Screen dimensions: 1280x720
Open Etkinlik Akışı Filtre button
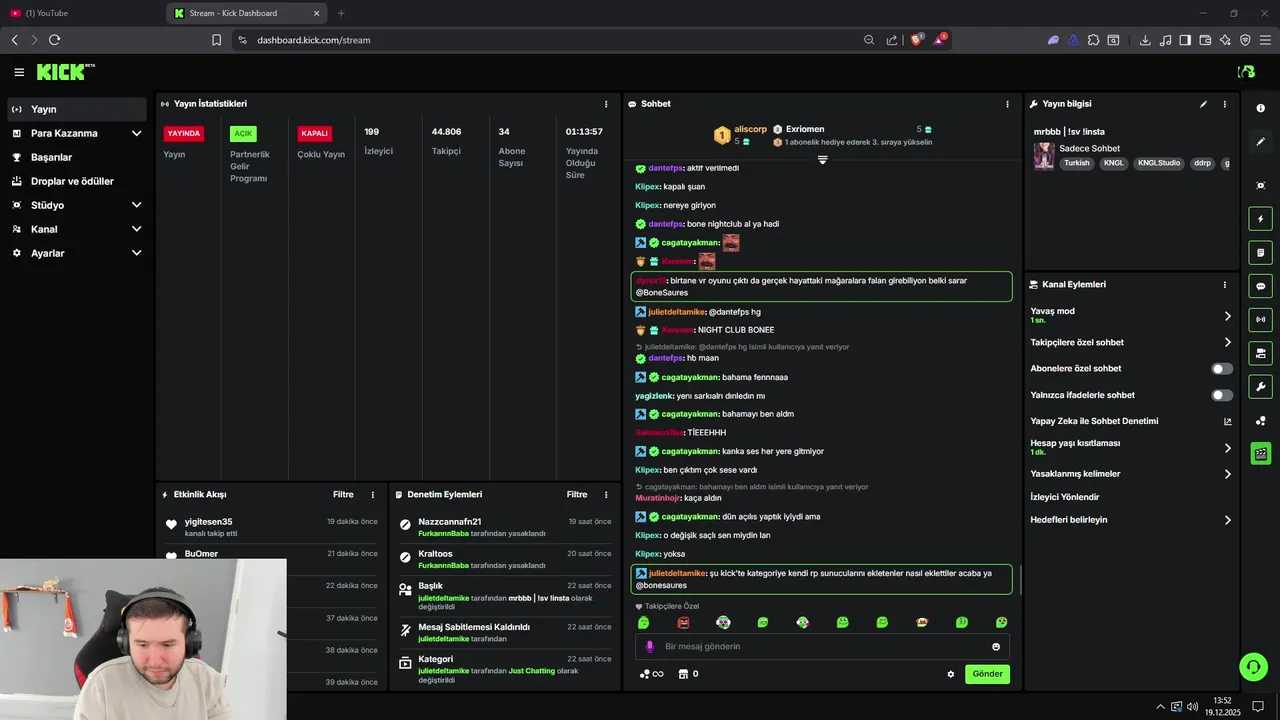343,495
